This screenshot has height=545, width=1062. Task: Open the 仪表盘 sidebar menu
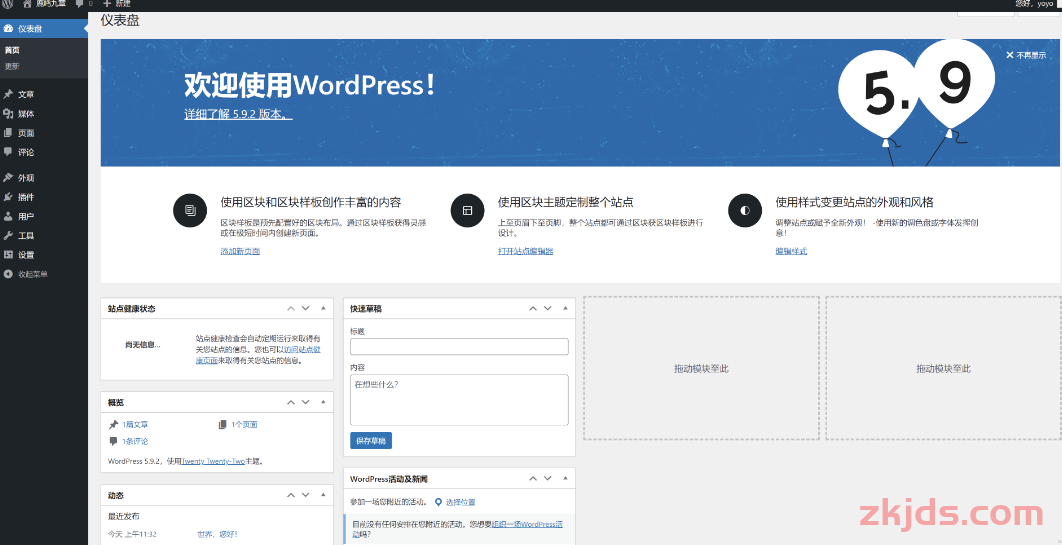coord(44,28)
